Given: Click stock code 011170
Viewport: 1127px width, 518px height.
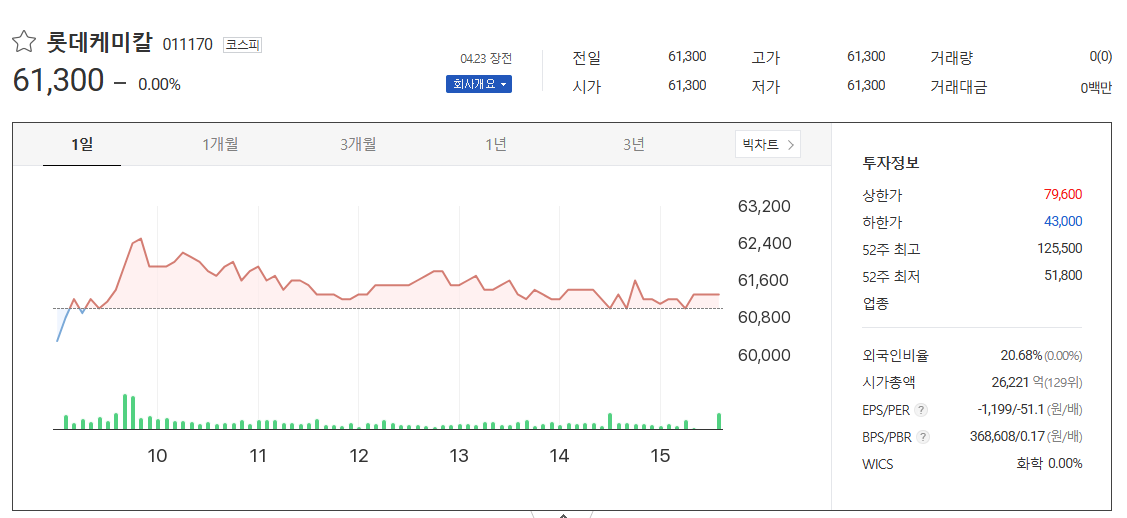Looking at the screenshot, I should (188, 45).
